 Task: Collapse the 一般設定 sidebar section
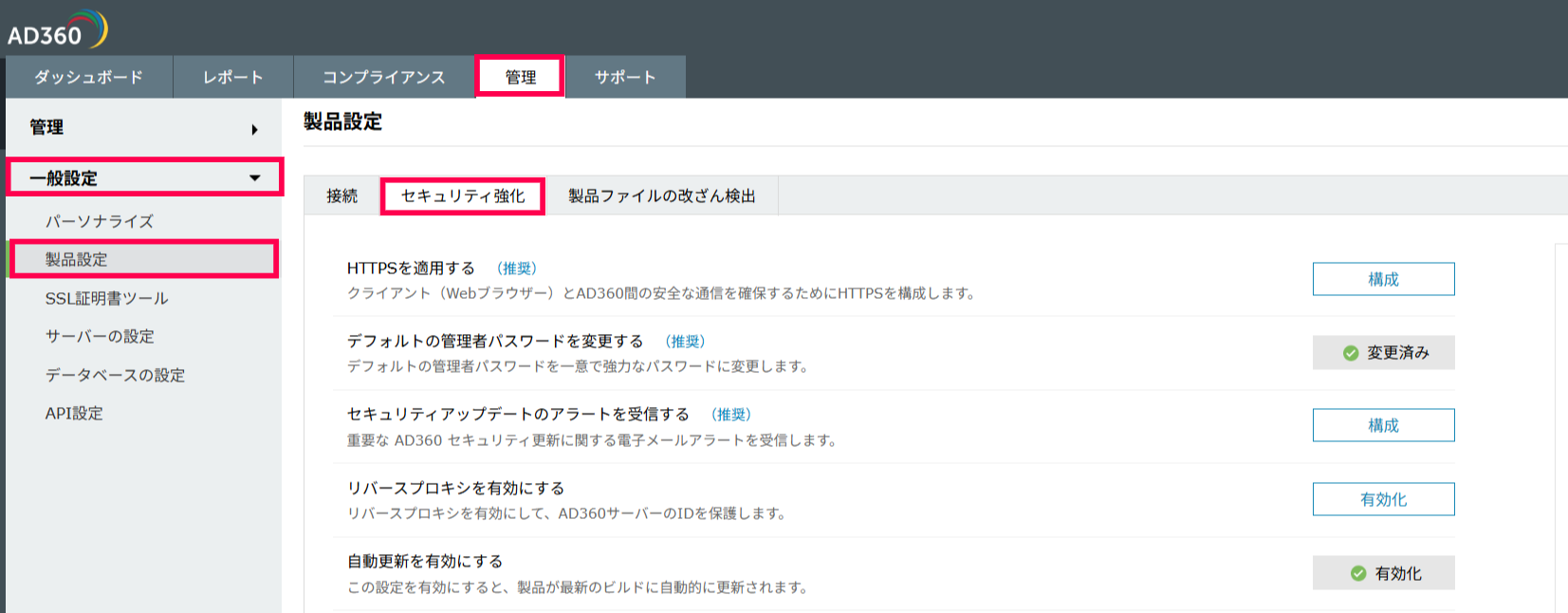pos(145,177)
